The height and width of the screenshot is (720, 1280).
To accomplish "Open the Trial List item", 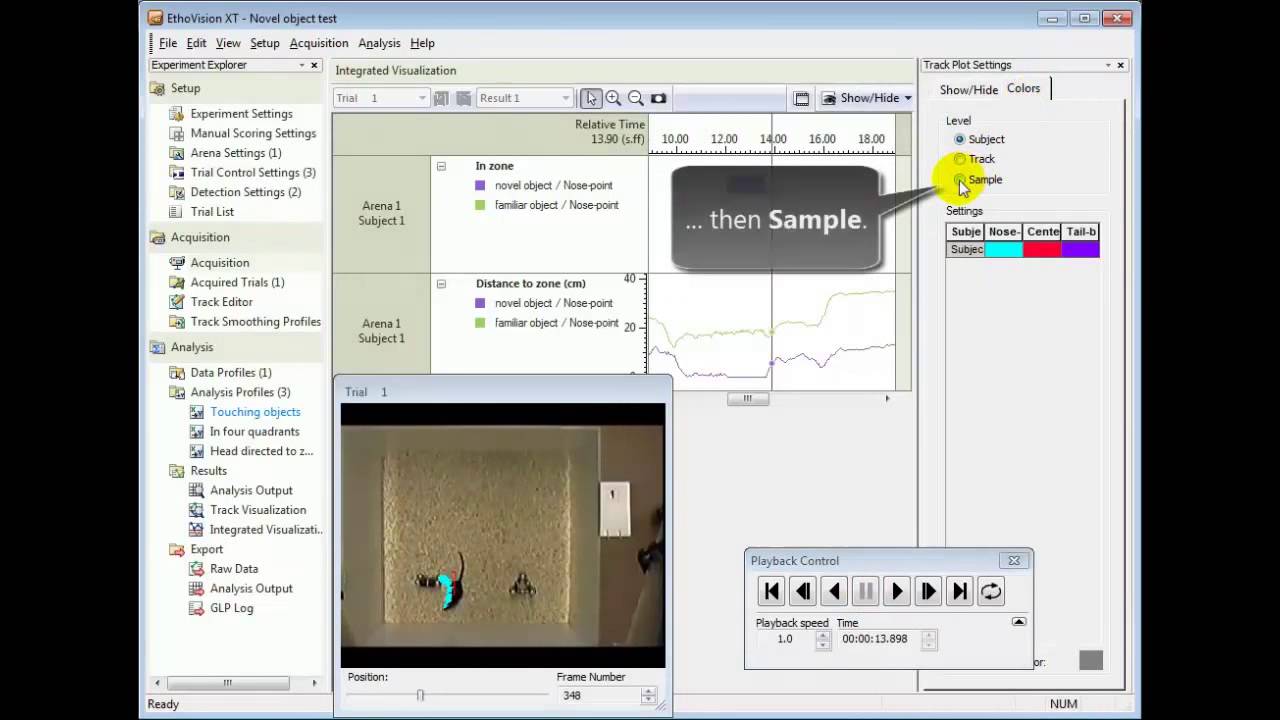I will [212, 212].
